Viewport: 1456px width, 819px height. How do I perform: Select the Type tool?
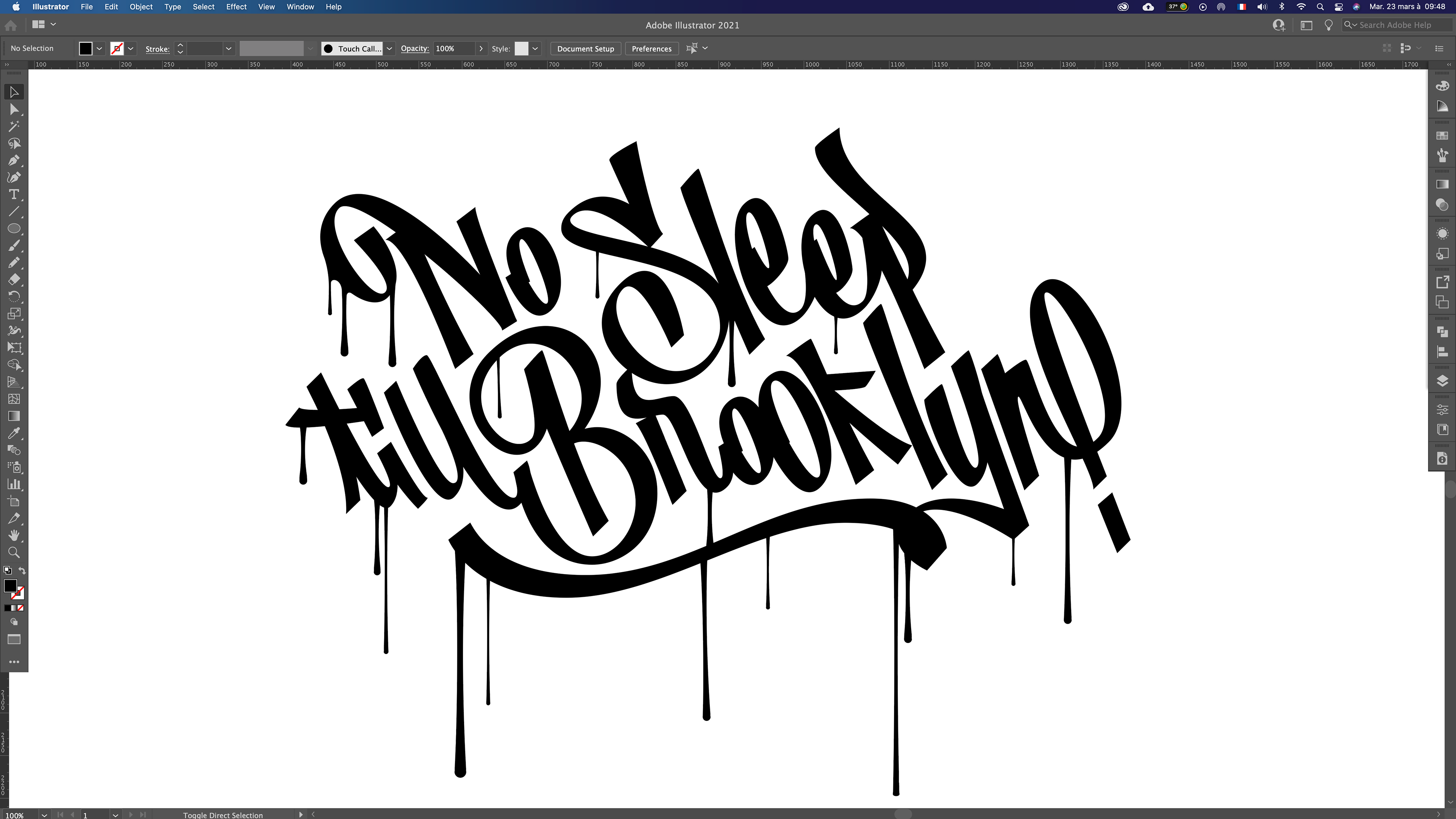(14, 194)
